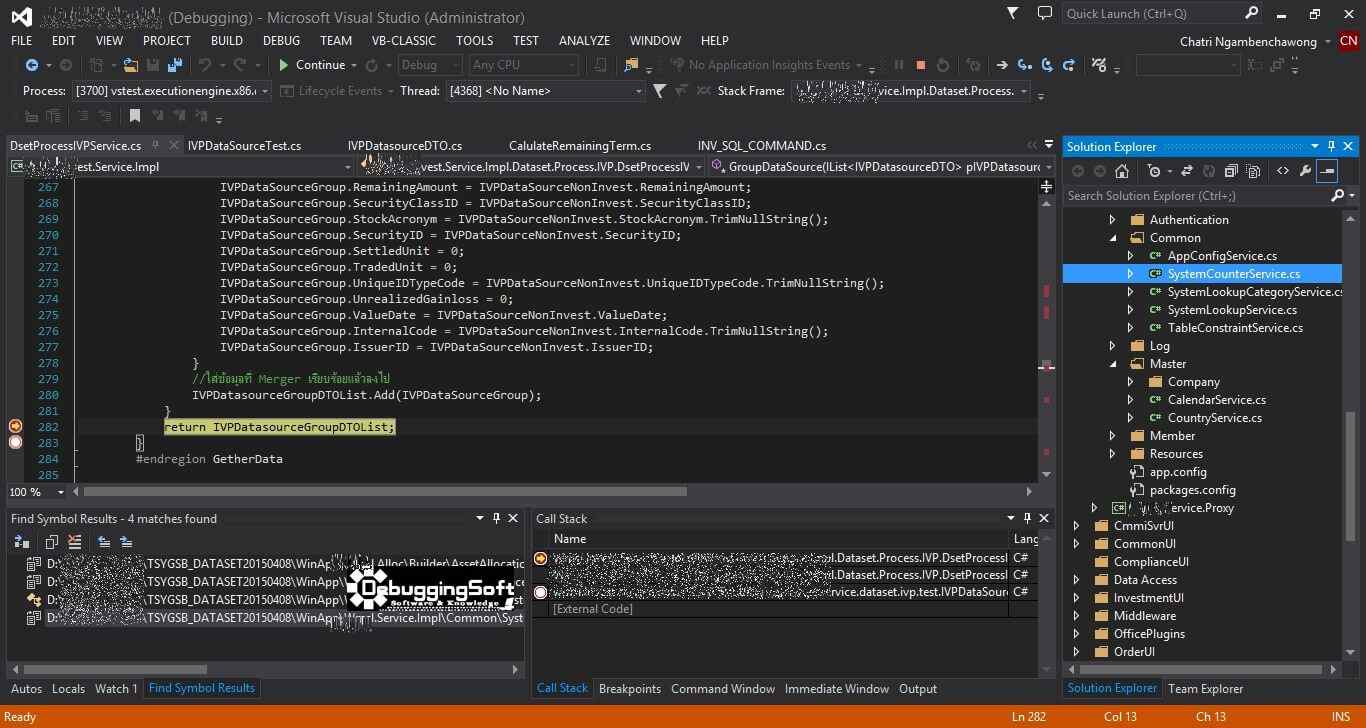This screenshot has width=1366, height=728.
Task: Click Properties wrench icon in Solution Explorer
Action: click(x=1305, y=171)
